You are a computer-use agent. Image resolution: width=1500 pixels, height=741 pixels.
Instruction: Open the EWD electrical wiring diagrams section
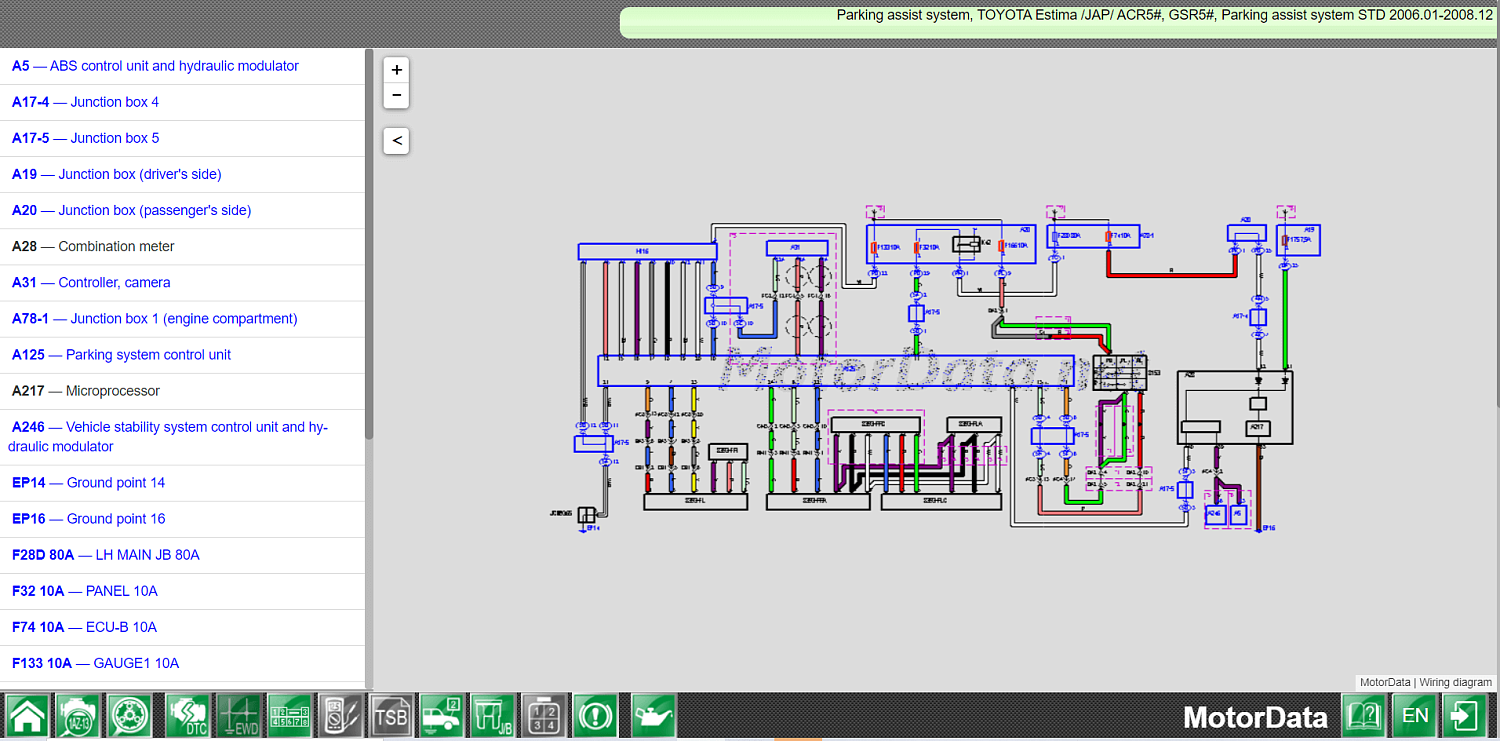pos(240,715)
